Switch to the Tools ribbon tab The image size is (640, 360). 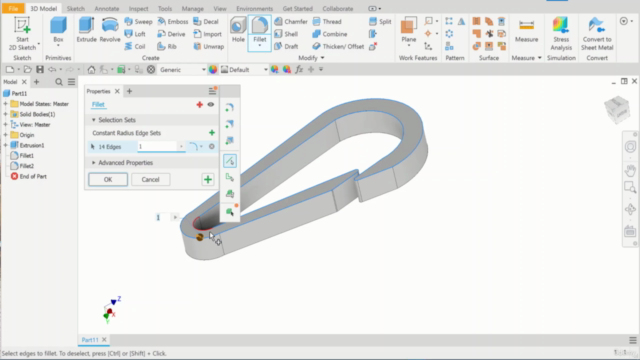[x=165, y=9]
